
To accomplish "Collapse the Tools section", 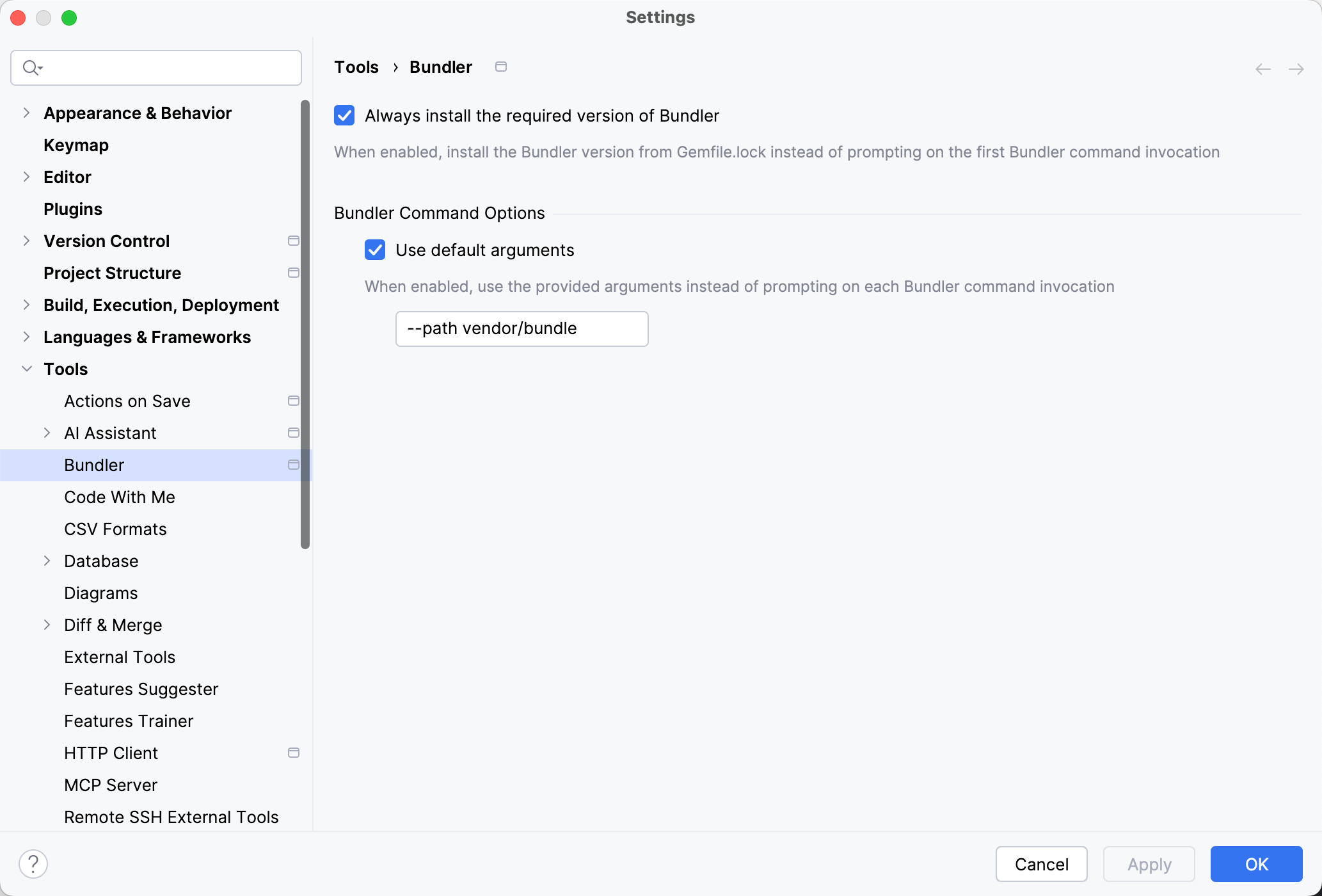I will pos(26,369).
